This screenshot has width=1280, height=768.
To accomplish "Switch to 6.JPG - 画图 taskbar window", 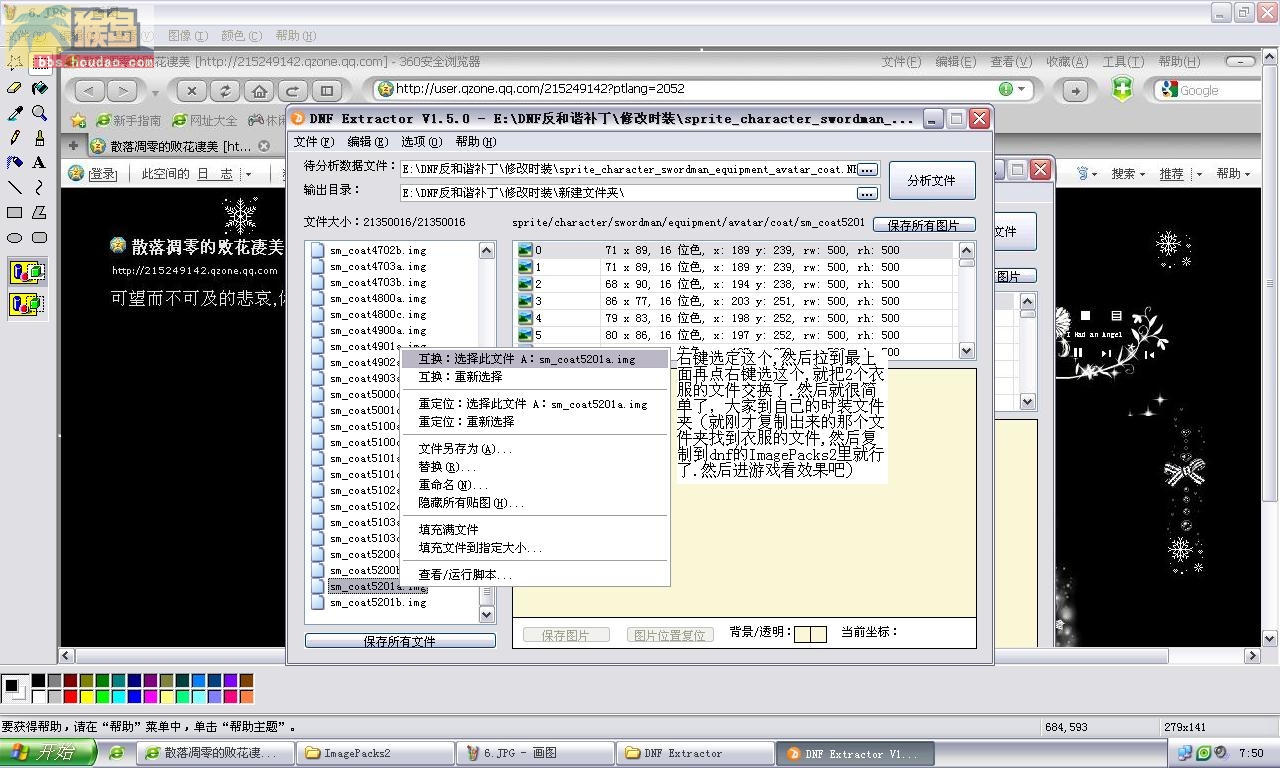I will [534, 753].
